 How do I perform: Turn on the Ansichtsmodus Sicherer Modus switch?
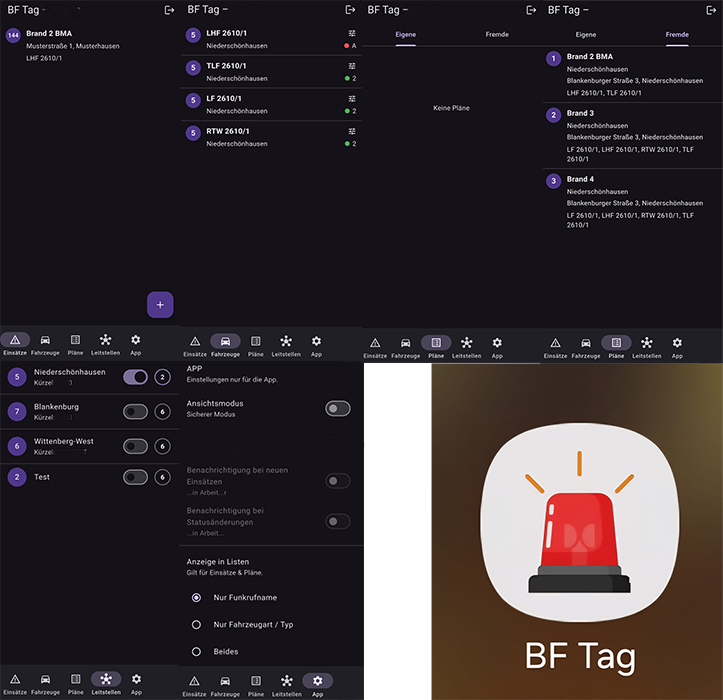pos(338,408)
